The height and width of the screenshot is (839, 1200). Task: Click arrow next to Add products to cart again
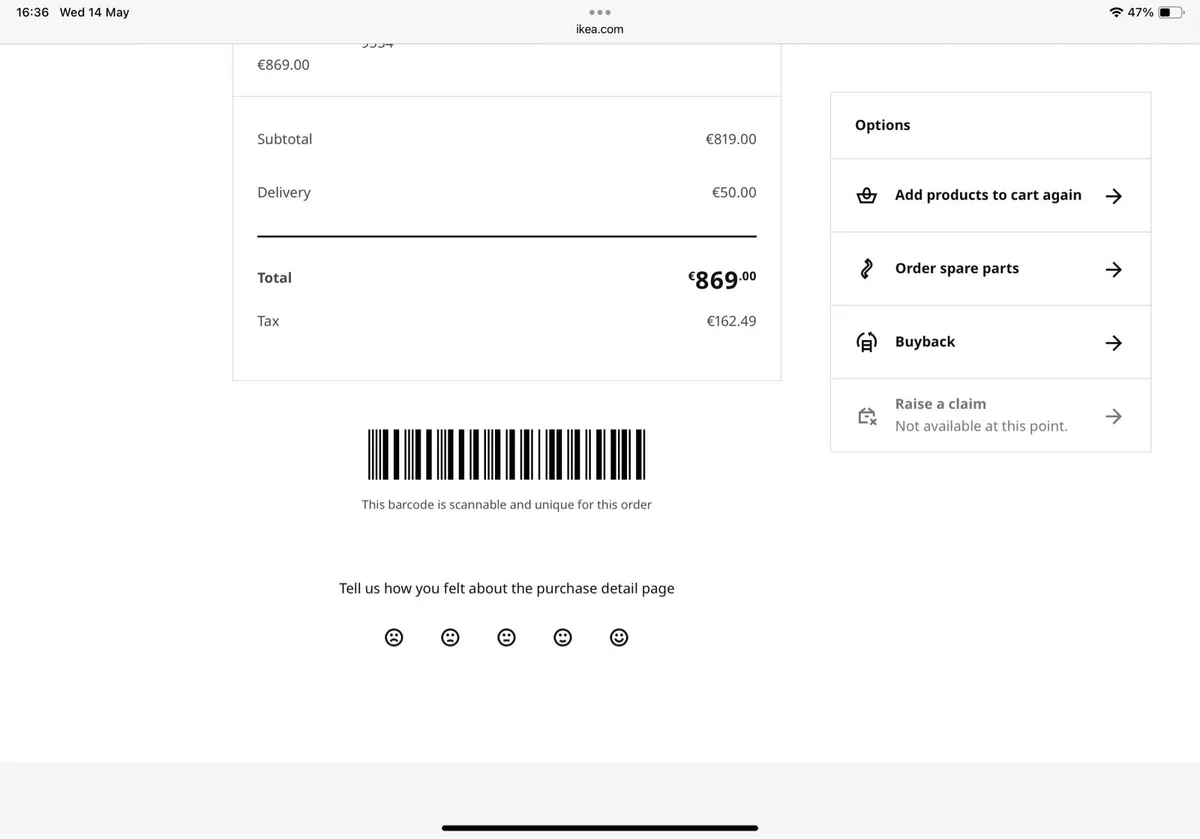1114,196
